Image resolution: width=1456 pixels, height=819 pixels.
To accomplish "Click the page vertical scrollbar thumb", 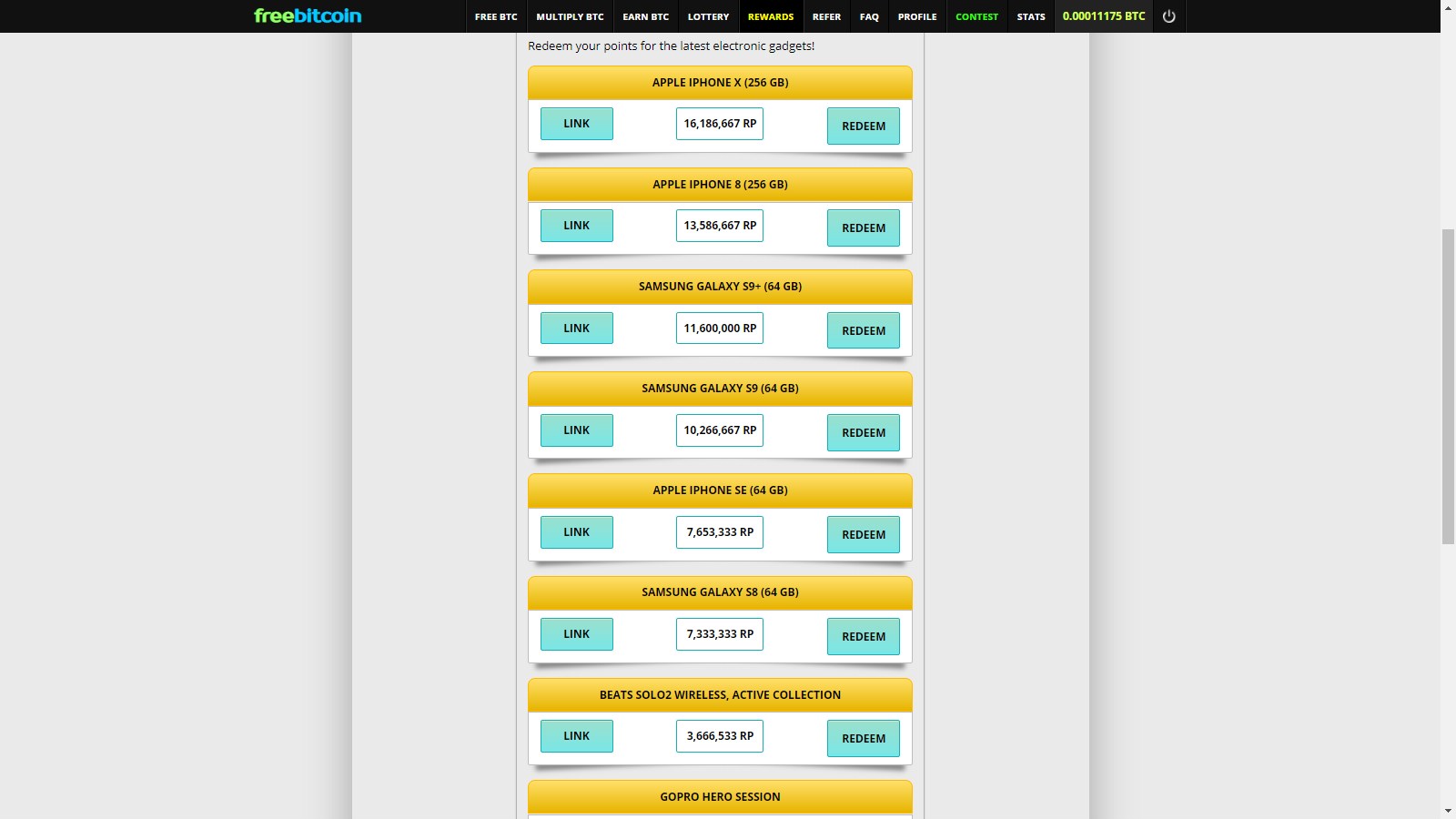I will (x=1448, y=387).
